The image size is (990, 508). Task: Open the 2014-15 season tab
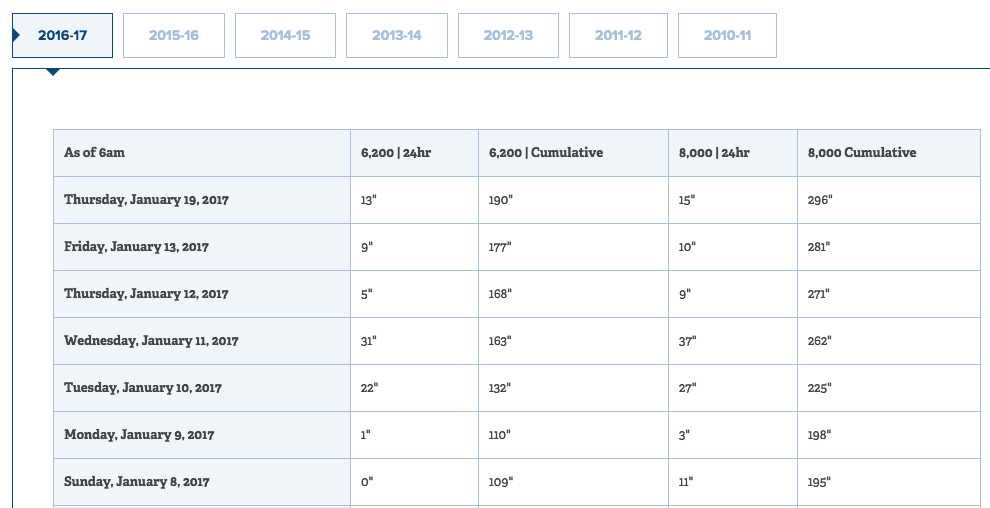[285, 35]
